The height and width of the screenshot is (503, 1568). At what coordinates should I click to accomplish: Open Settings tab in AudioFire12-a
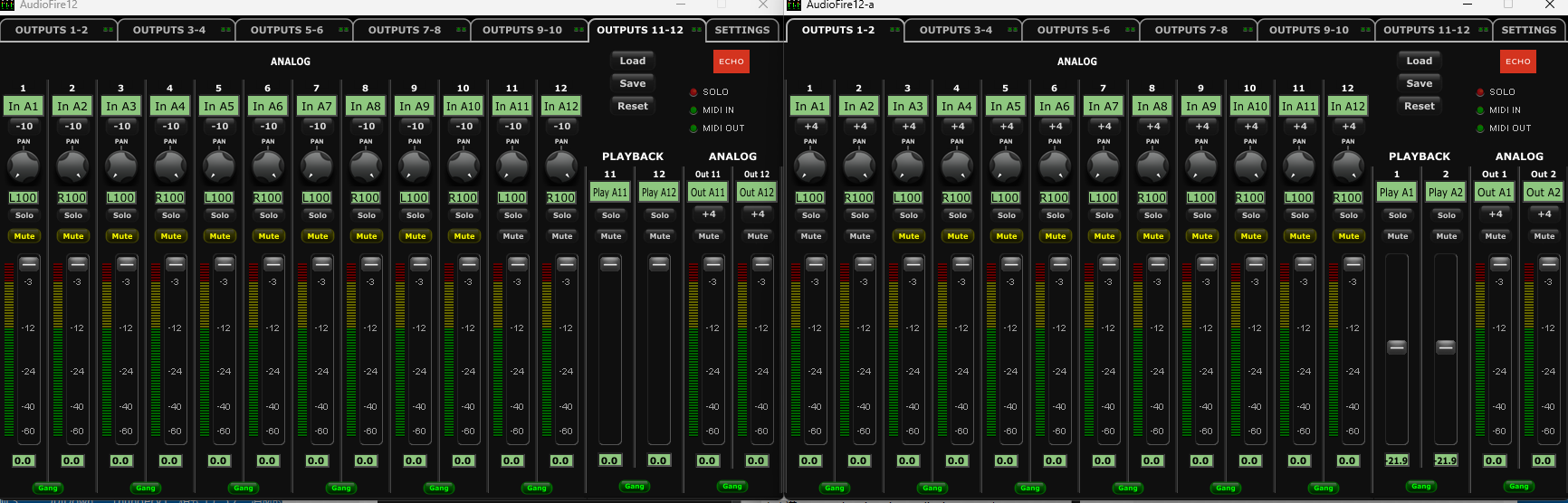tap(1529, 30)
